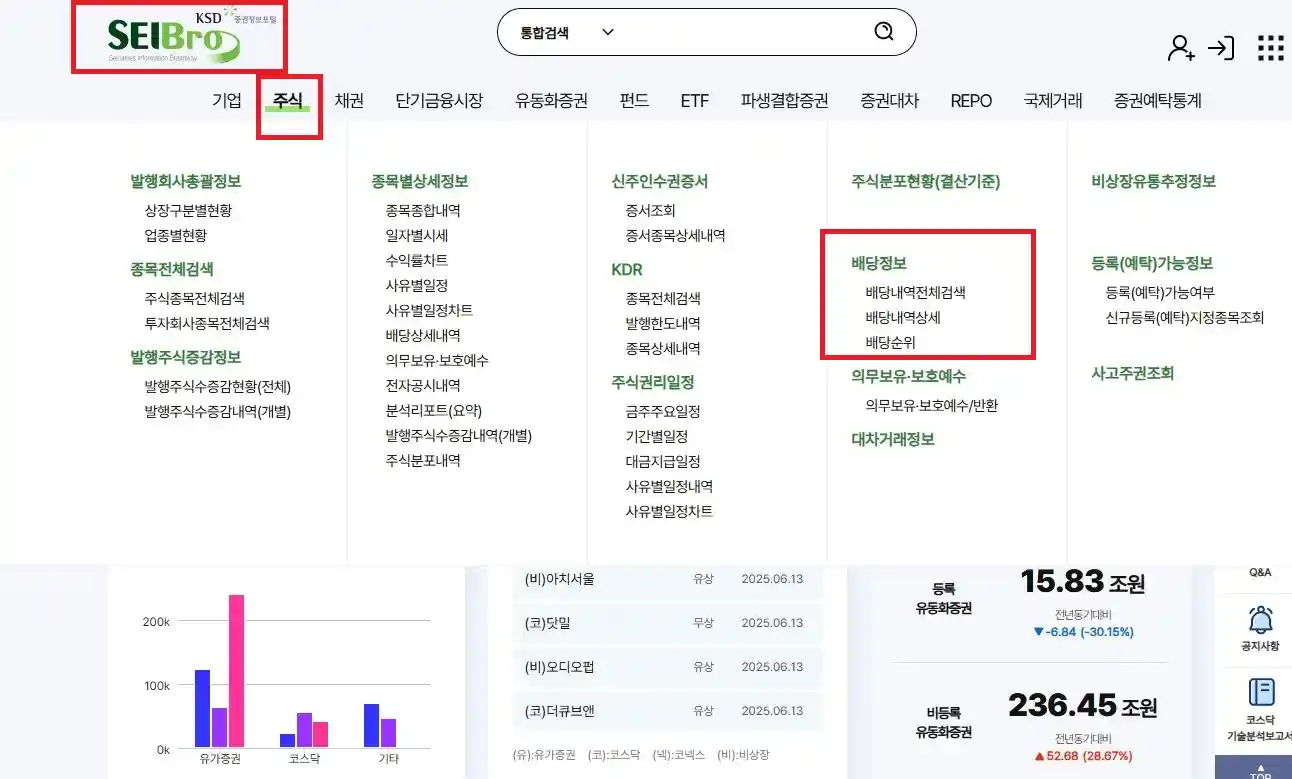Image resolution: width=1292 pixels, height=779 pixels.
Task: Open 사고주권조회
Action: tap(1133, 373)
